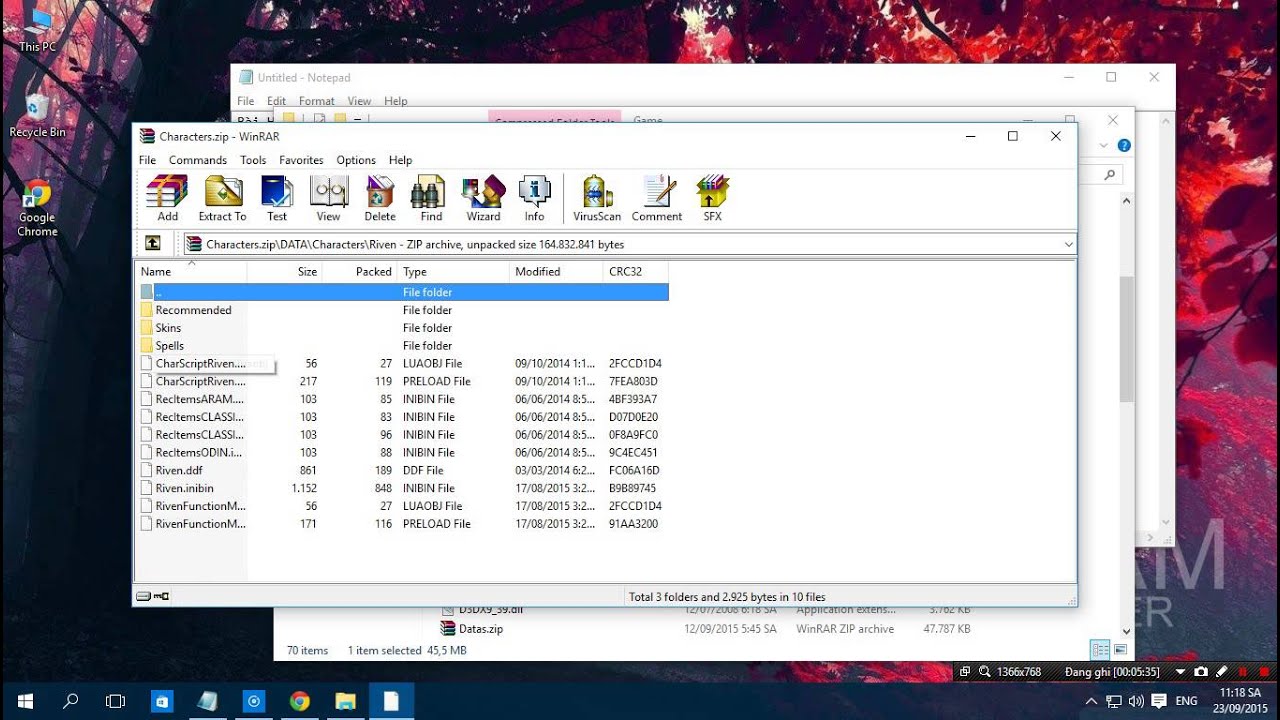
Task: Sort by the Size column header
Action: pos(285,271)
